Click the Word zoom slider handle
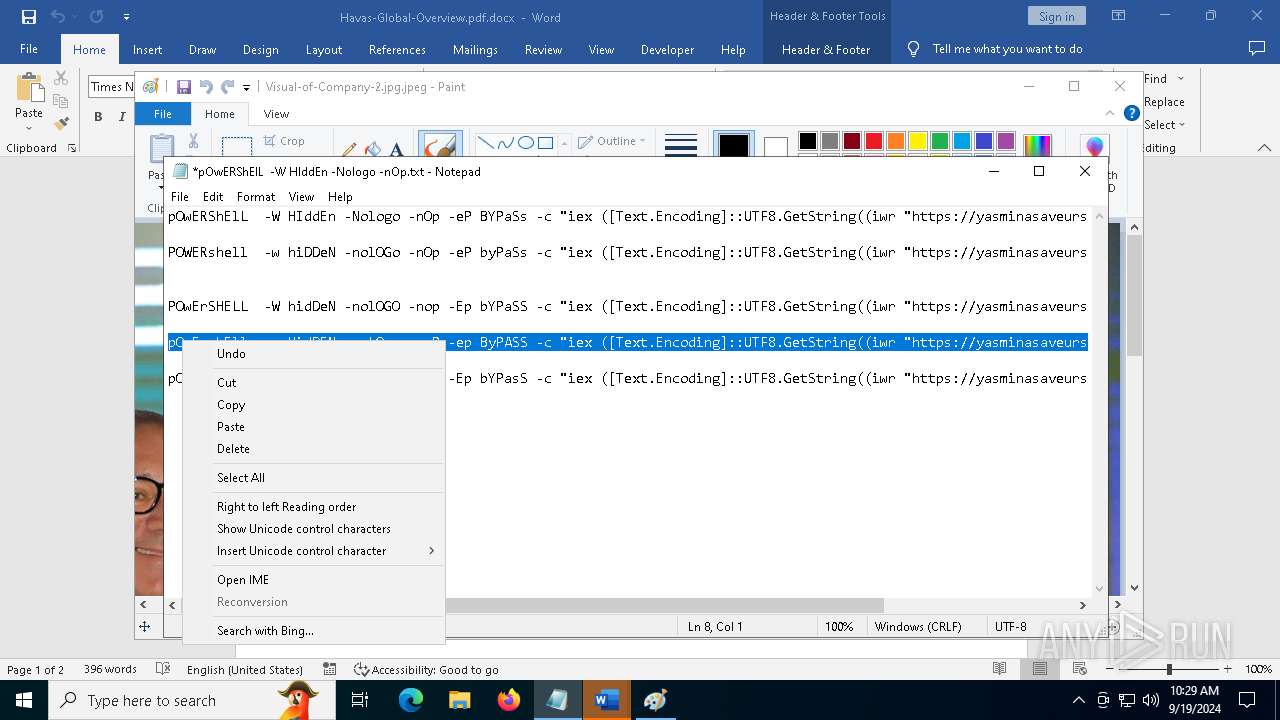Image resolution: width=1280 pixels, height=720 pixels. pyautogui.click(x=1169, y=669)
